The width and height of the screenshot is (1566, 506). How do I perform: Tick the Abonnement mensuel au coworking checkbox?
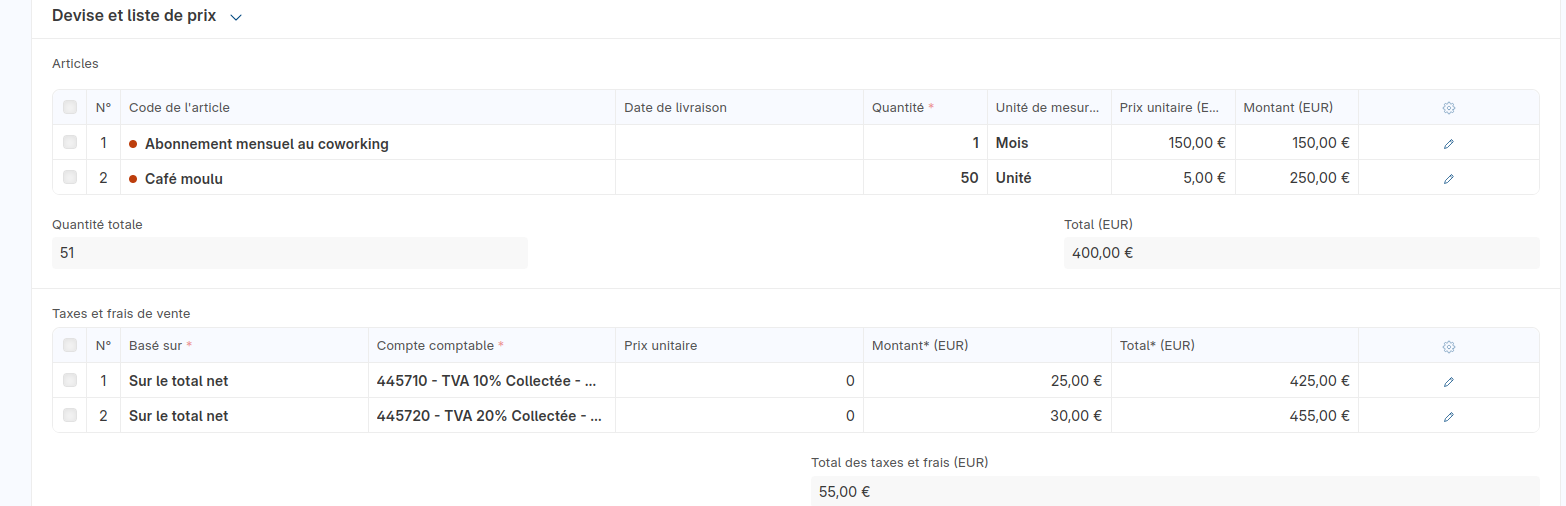[x=70, y=142]
